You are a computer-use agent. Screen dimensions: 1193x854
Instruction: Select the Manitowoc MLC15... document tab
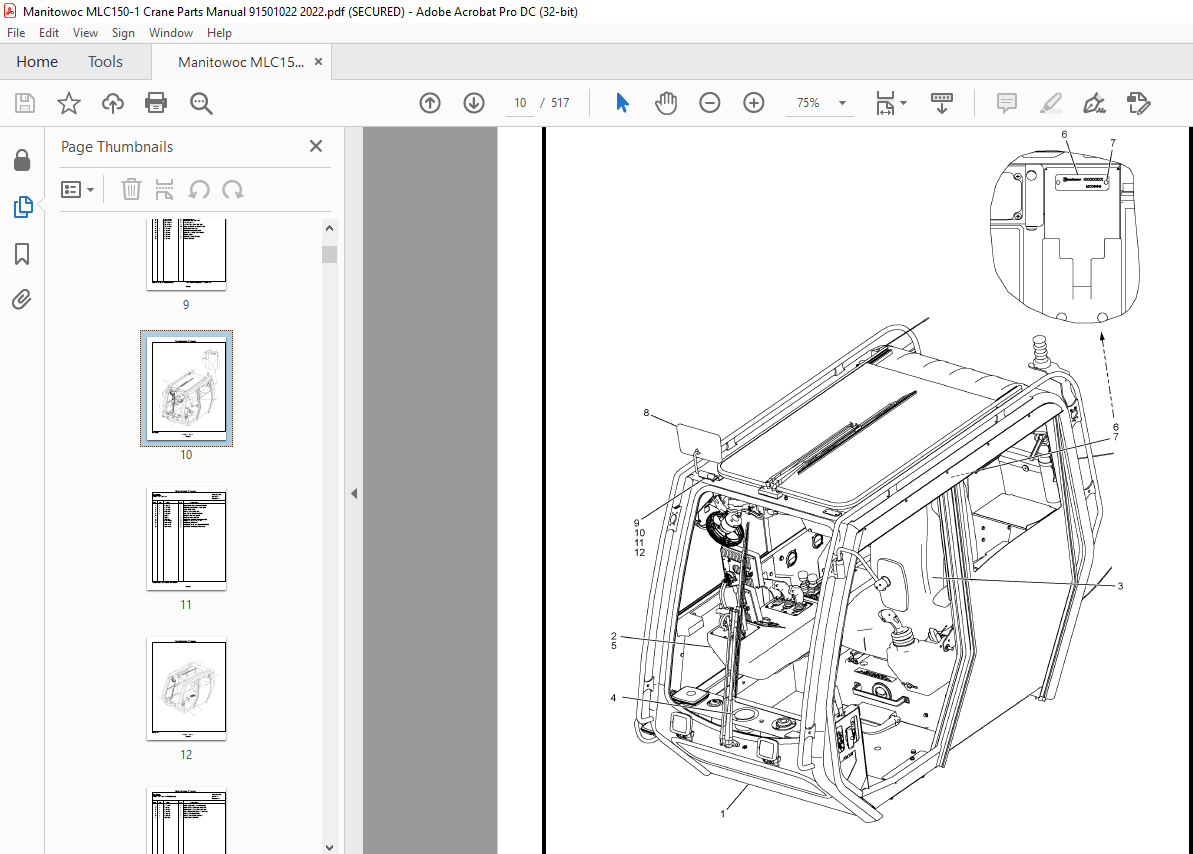tap(240, 62)
